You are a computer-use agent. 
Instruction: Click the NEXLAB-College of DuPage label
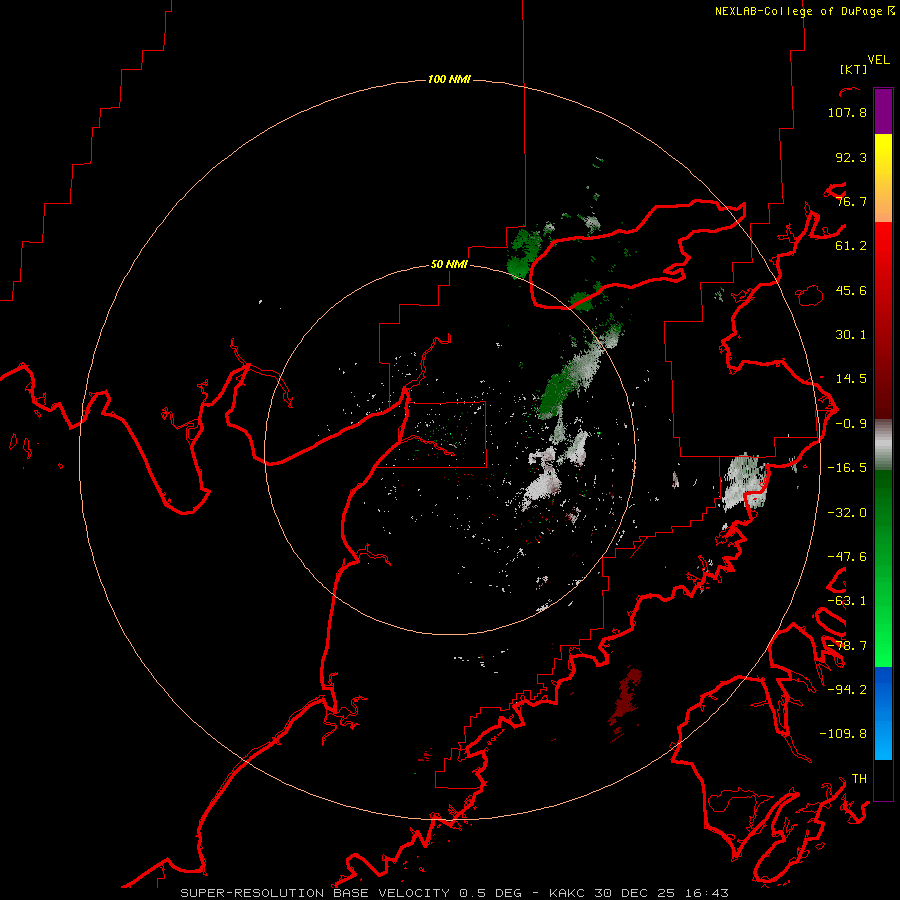coord(798,11)
